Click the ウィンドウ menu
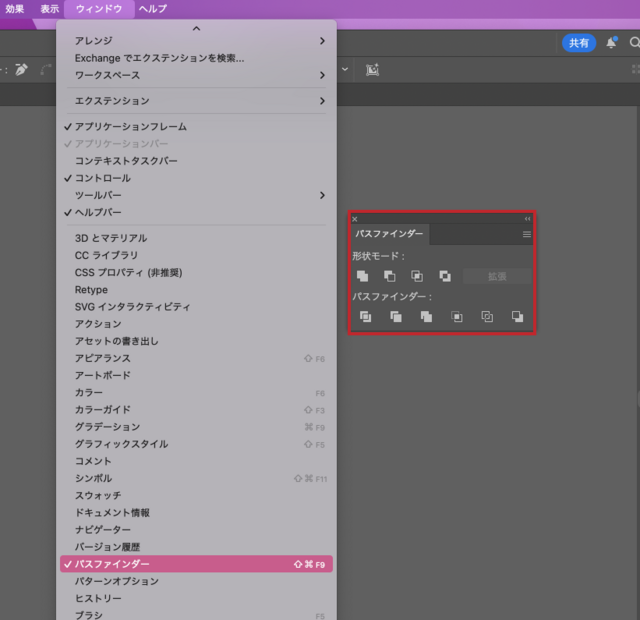 (99, 9)
